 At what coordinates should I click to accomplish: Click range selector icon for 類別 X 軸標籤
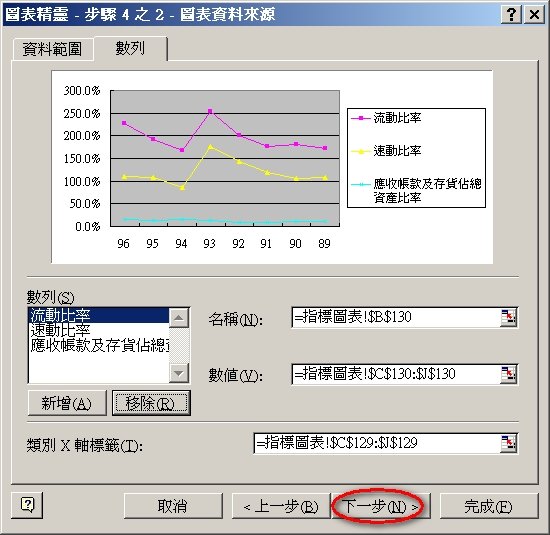(508, 443)
